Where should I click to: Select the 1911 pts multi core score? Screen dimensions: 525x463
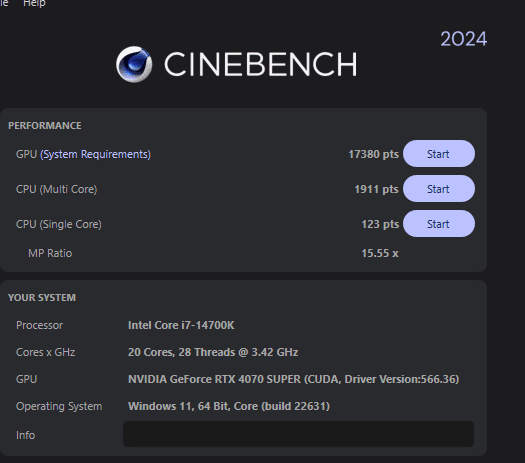click(x=376, y=189)
